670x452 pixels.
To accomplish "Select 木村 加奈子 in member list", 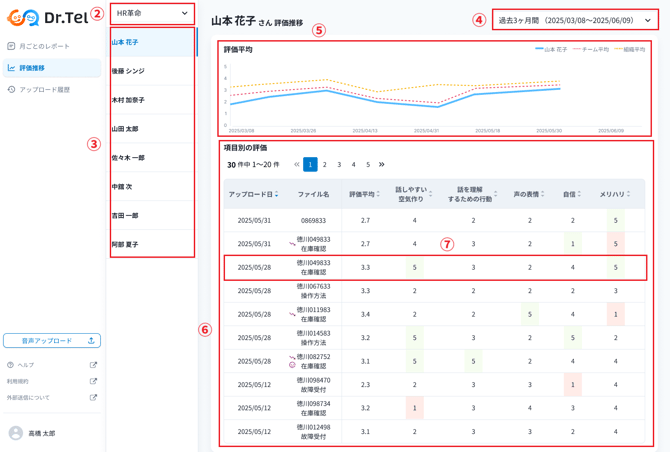I will (152, 100).
